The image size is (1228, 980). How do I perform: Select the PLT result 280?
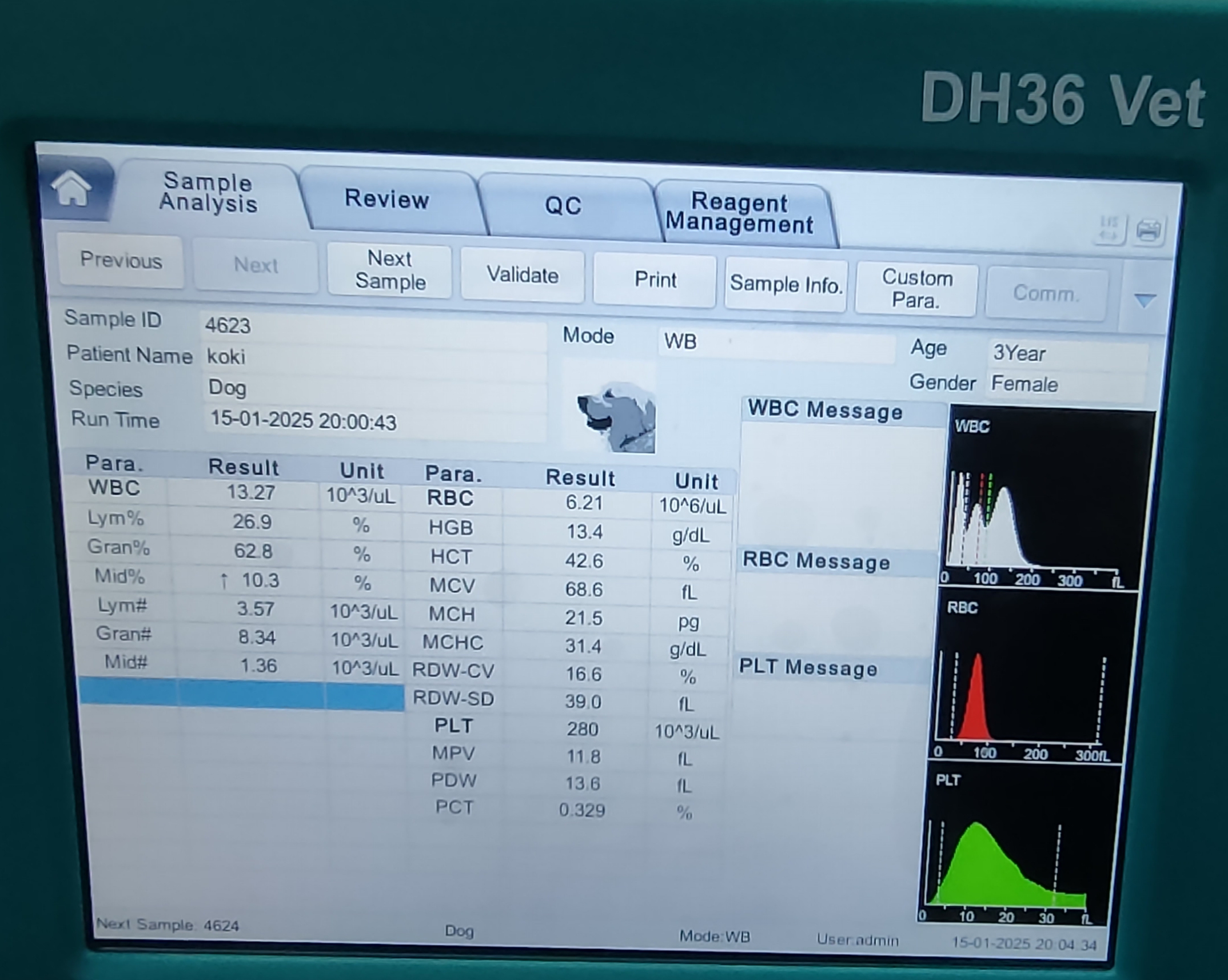point(583,729)
